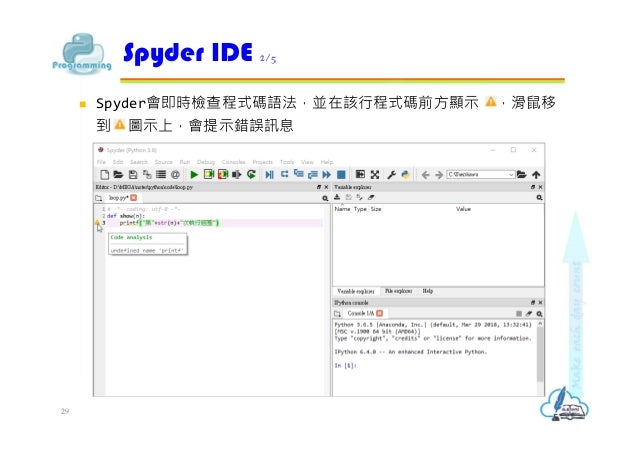
Task: Click the warning icon beside line 3
Action: point(97,223)
